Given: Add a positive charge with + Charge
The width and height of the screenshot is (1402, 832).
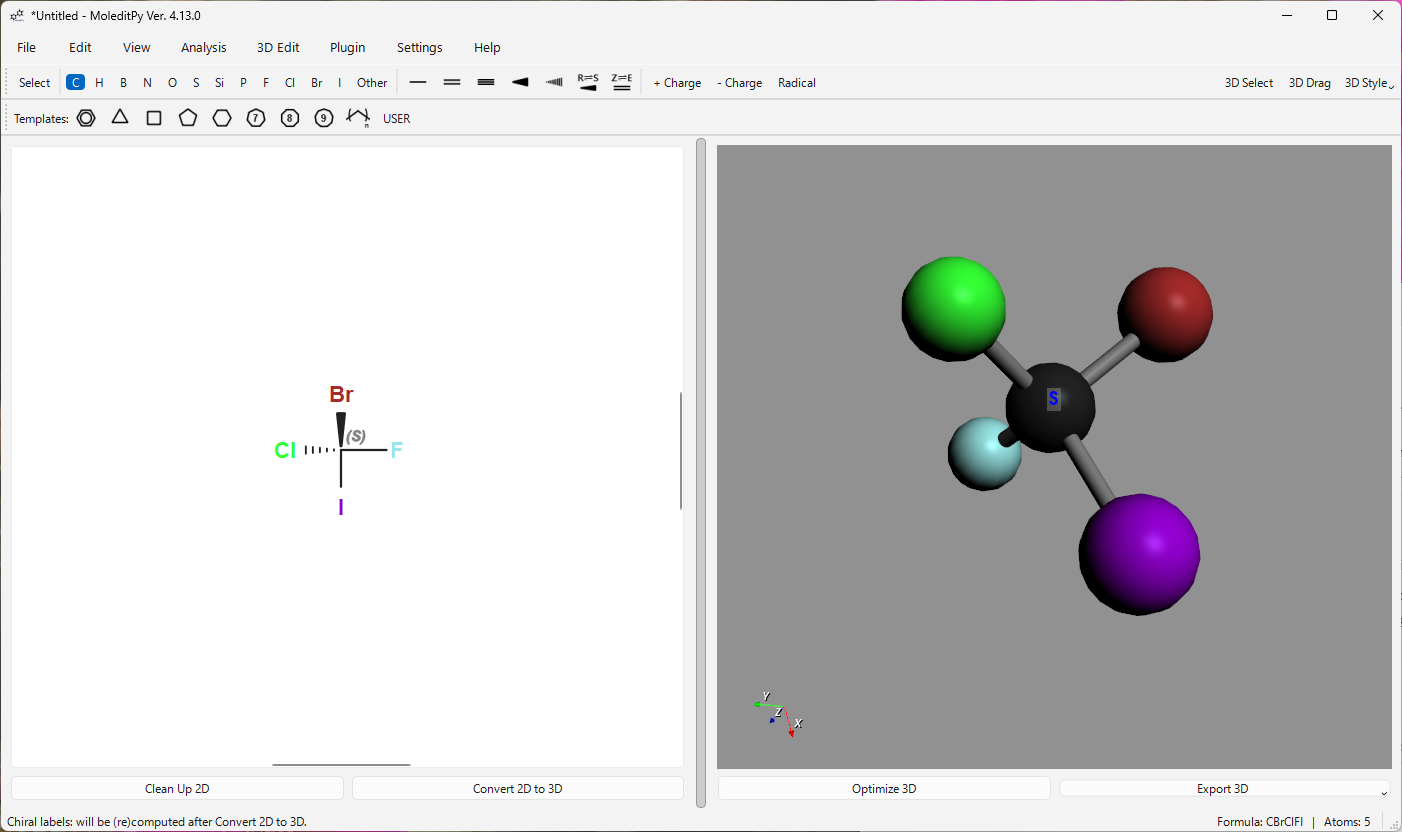Looking at the screenshot, I should coord(677,83).
